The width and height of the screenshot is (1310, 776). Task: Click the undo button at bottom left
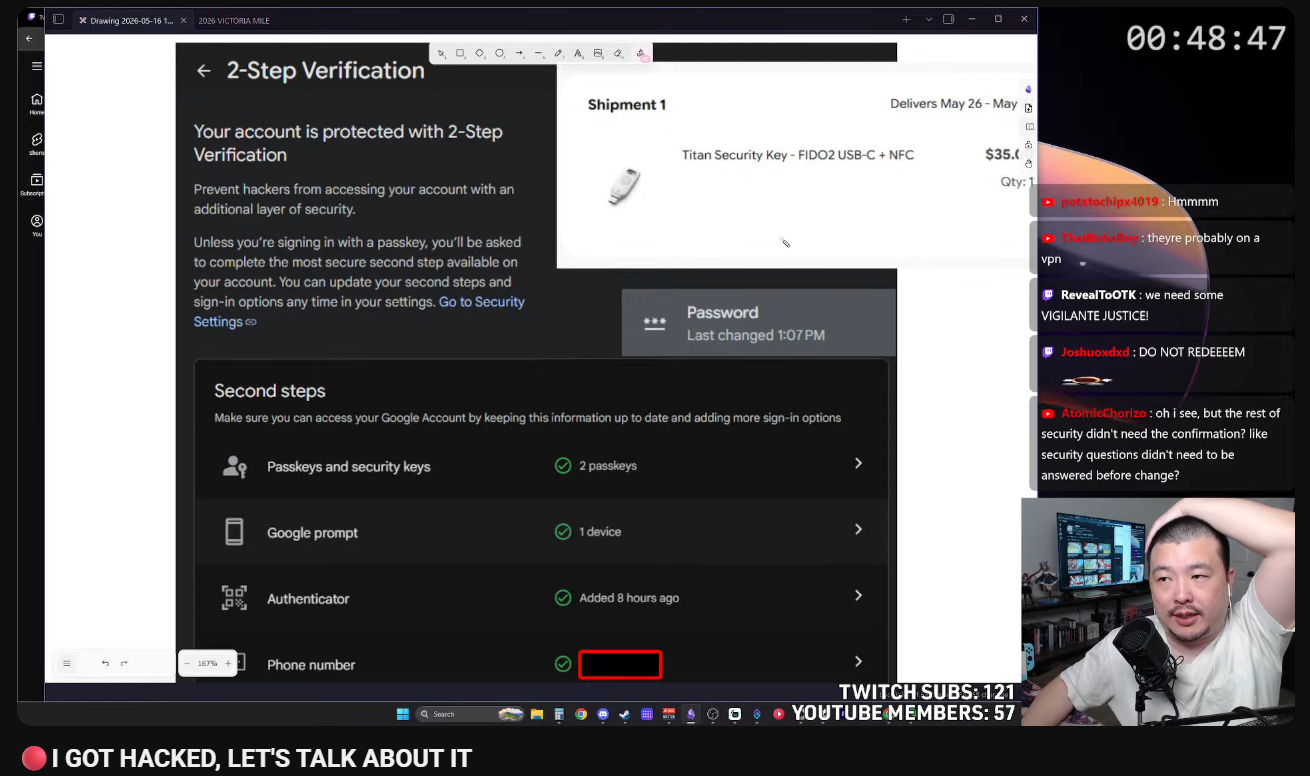105,663
